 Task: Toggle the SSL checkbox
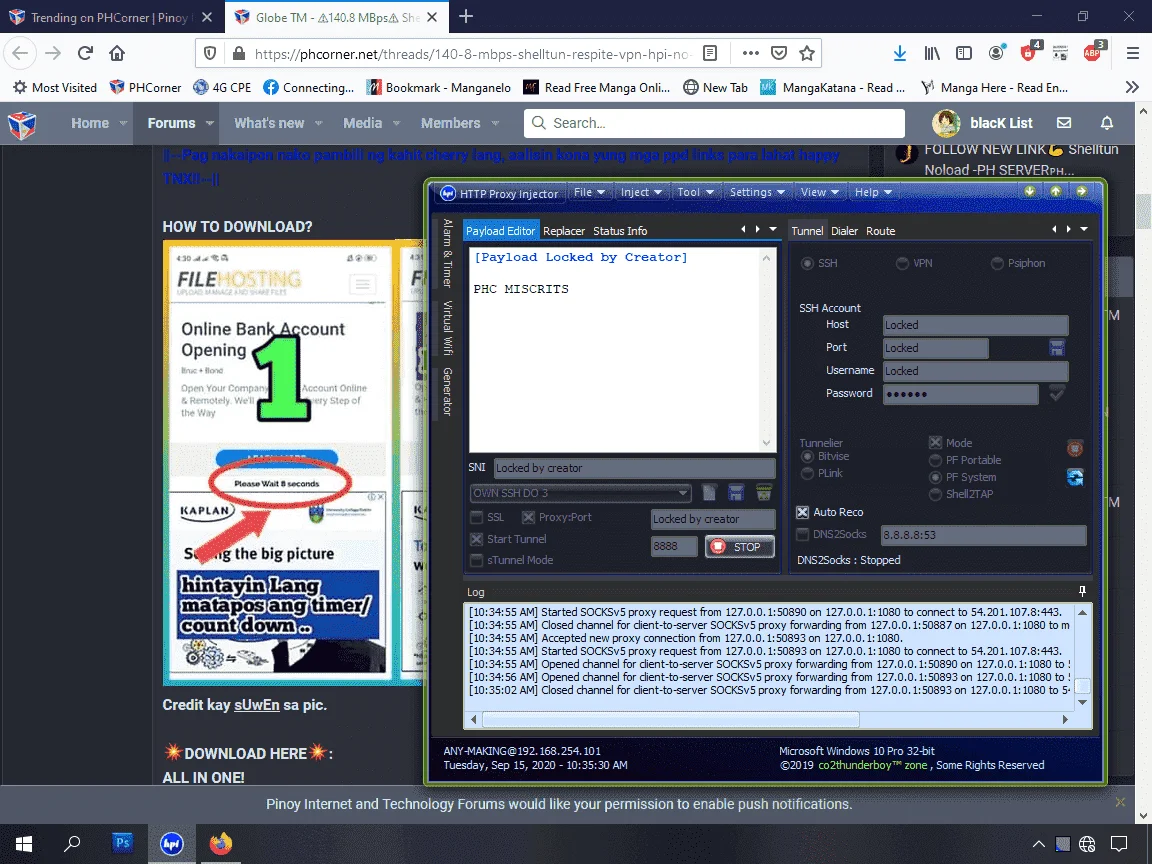[477, 517]
